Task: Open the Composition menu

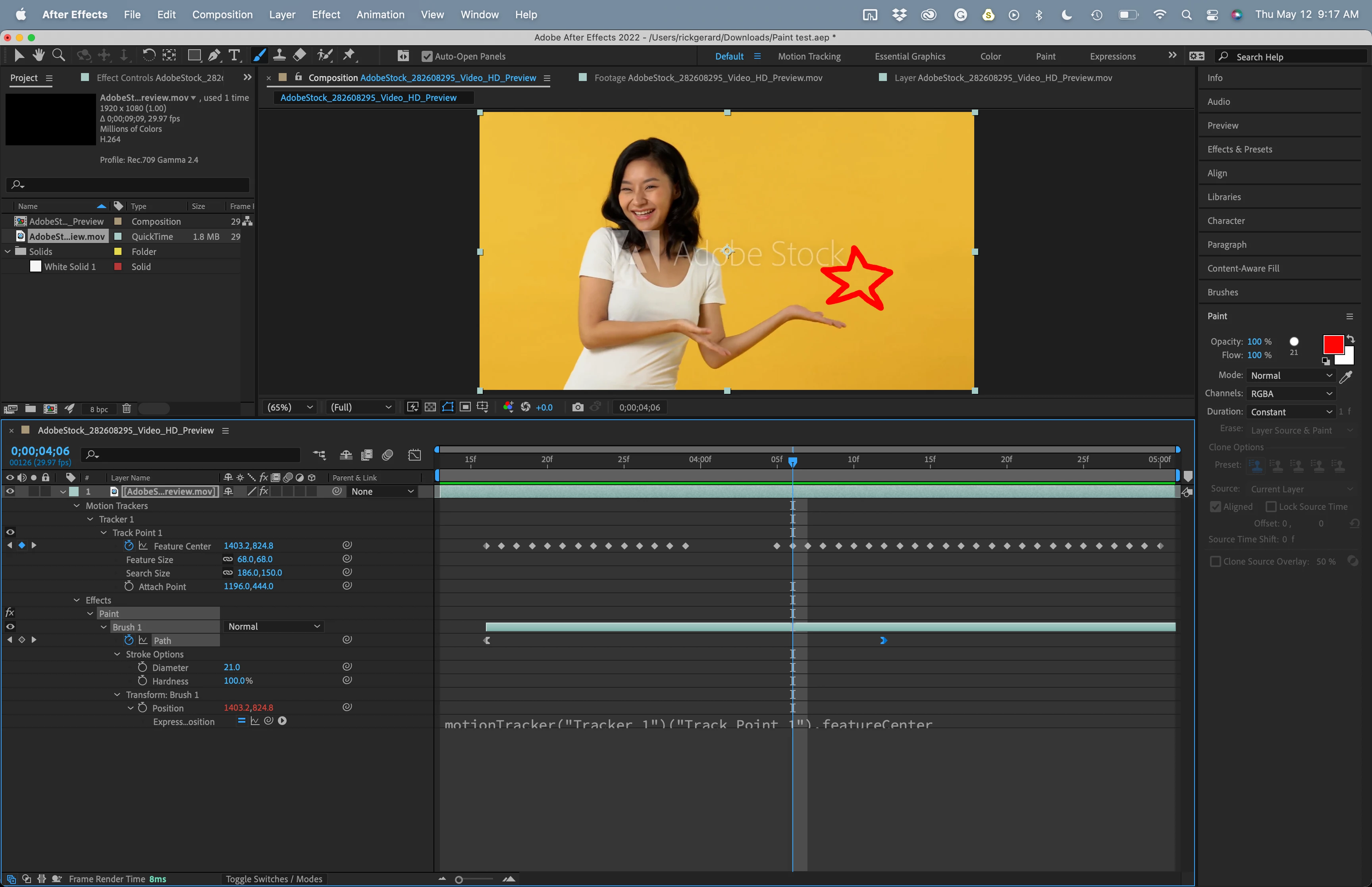Action: (222, 14)
